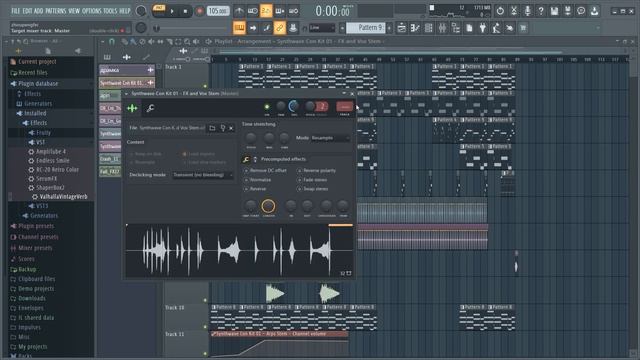Screen dimensions: 640x360
Task: Click the X to clear the sample file
Action: click(x=231, y=128)
